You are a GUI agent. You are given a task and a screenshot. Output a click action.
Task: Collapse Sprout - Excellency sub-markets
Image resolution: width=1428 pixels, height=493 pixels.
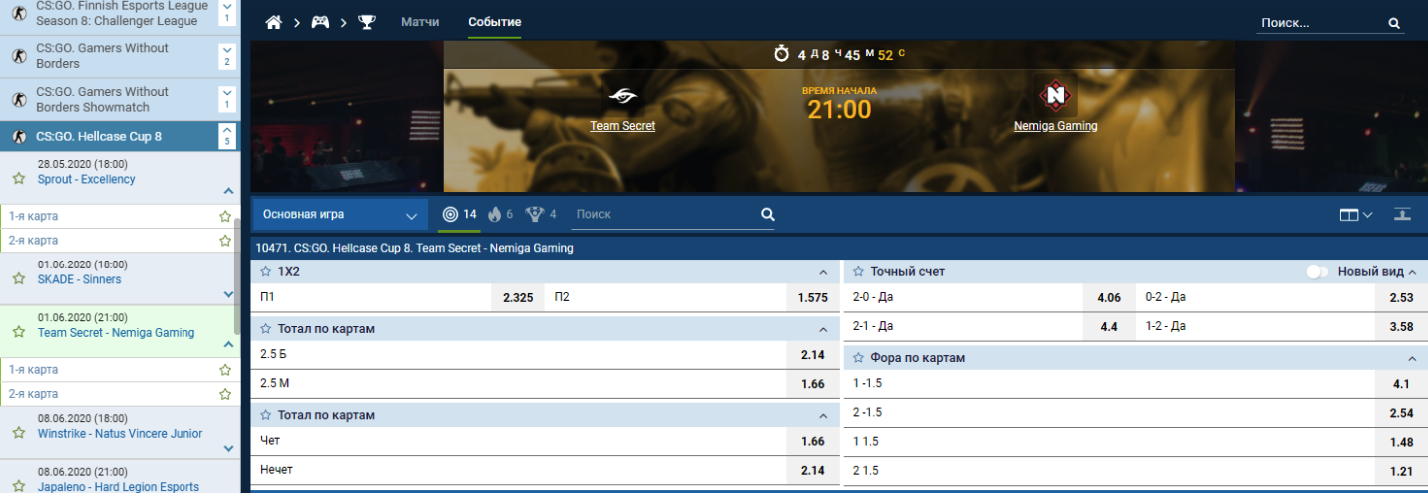(228, 191)
